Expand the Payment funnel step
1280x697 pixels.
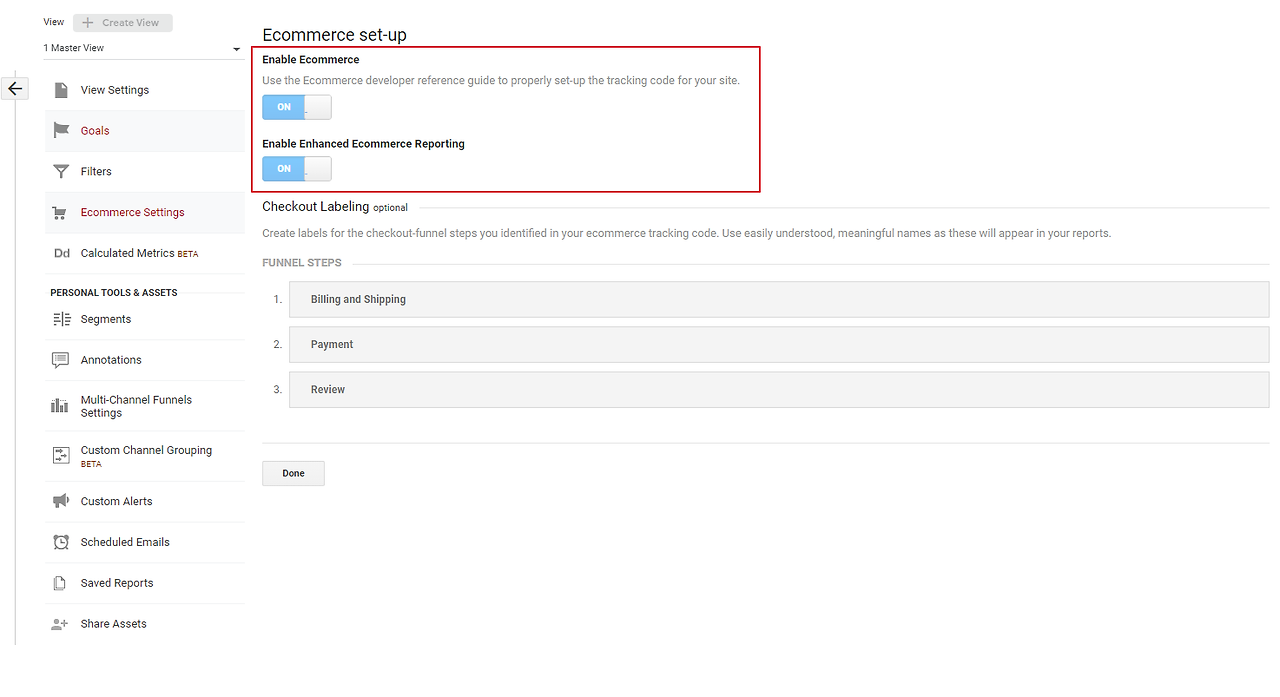(x=779, y=344)
